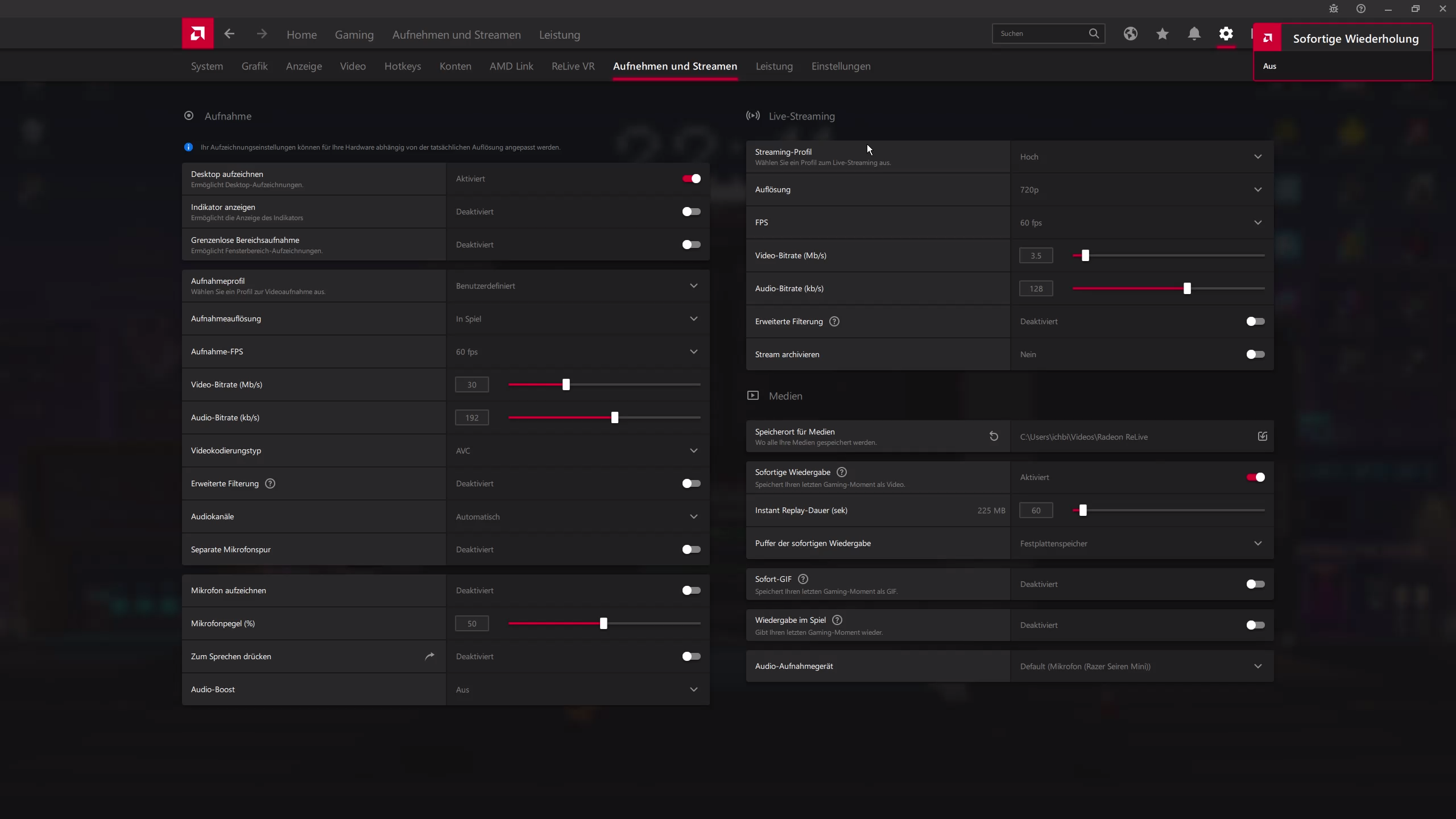The image size is (1456, 819).
Task: Open notifications bell icon
Action: (x=1194, y=34)
